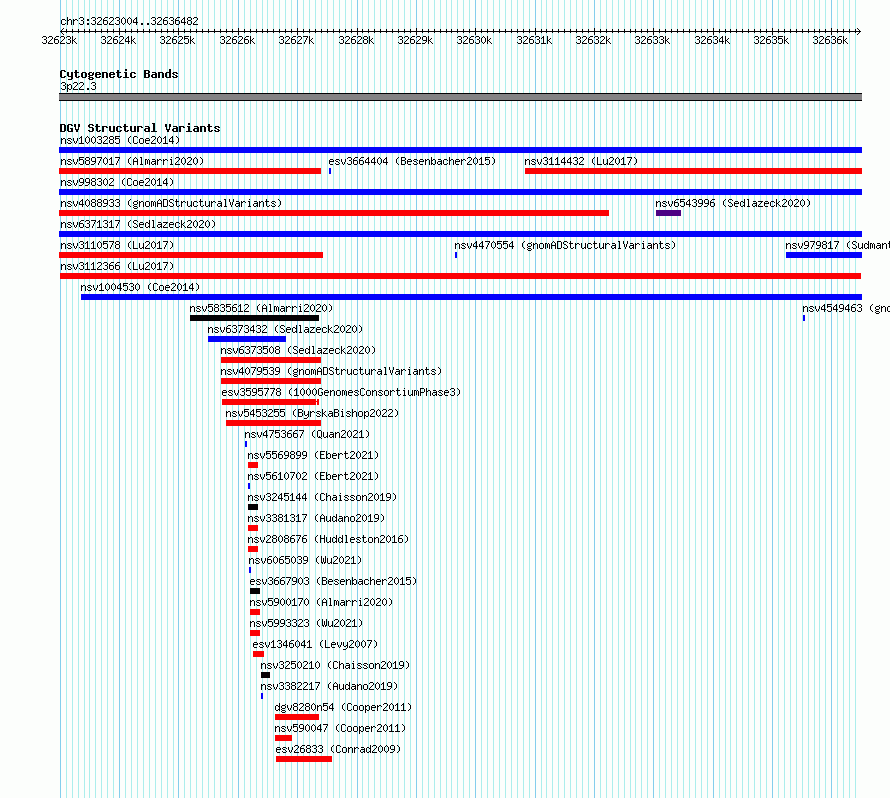Click nsv4079539 gnomADStructuralVariants label
The height and width of the screenshot is (798, 890).
(331, 371)
